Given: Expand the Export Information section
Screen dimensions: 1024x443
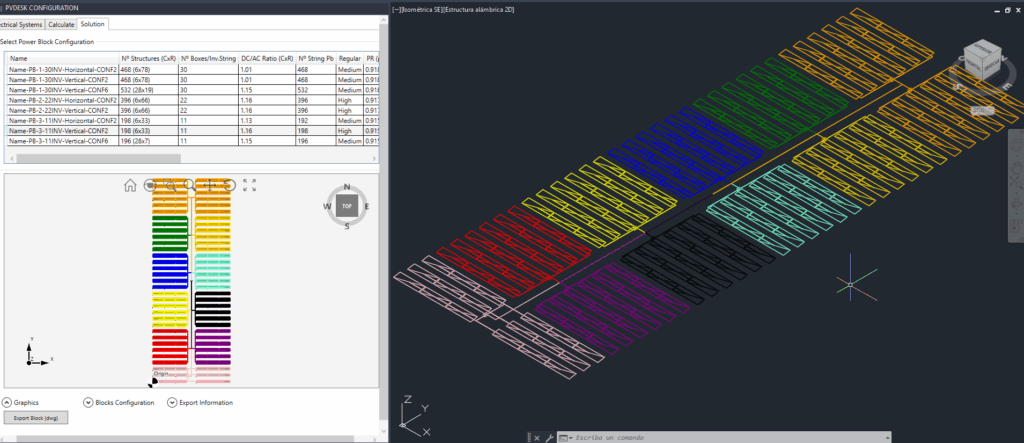Looking at the screenshot, I should pyautogui.click(x=172, y=403).
